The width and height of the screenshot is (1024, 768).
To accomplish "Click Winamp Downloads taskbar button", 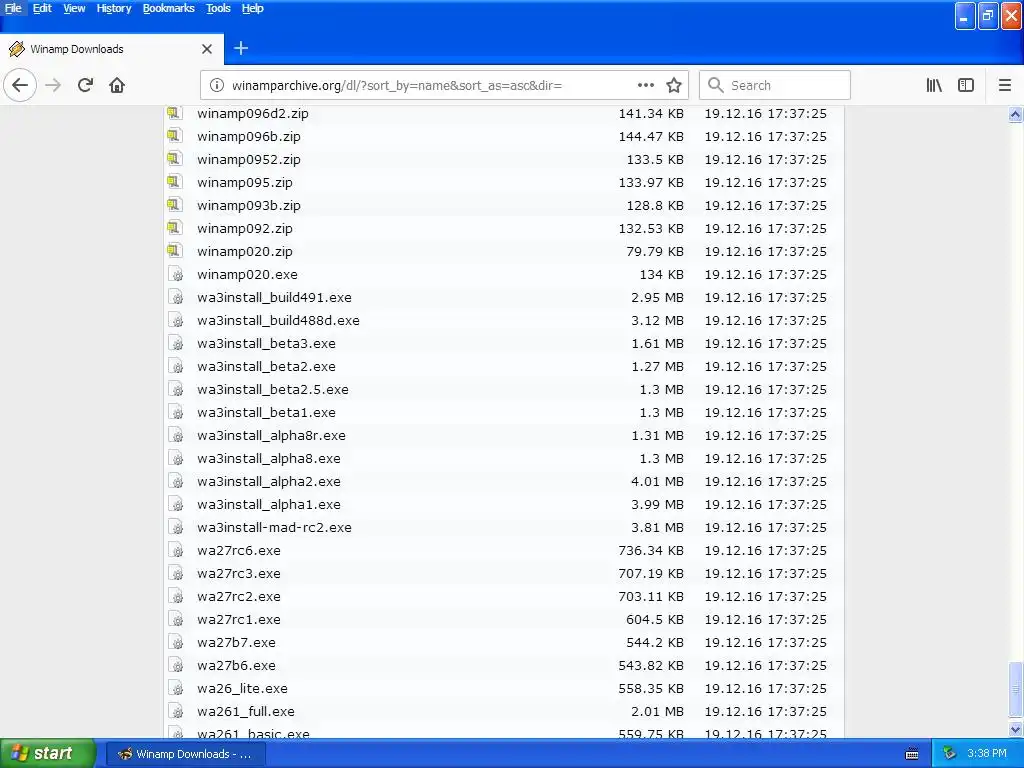I will (x=186, y=754).
